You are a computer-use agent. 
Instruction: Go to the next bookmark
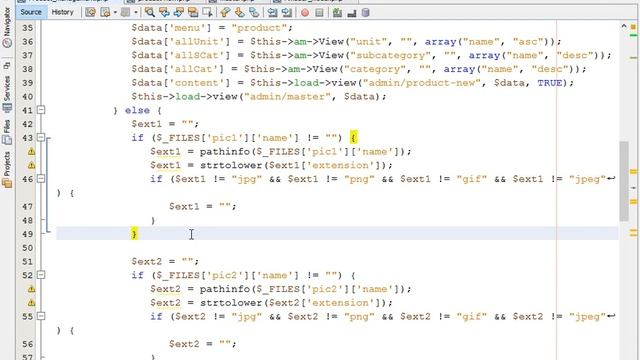tap(239, 12)
